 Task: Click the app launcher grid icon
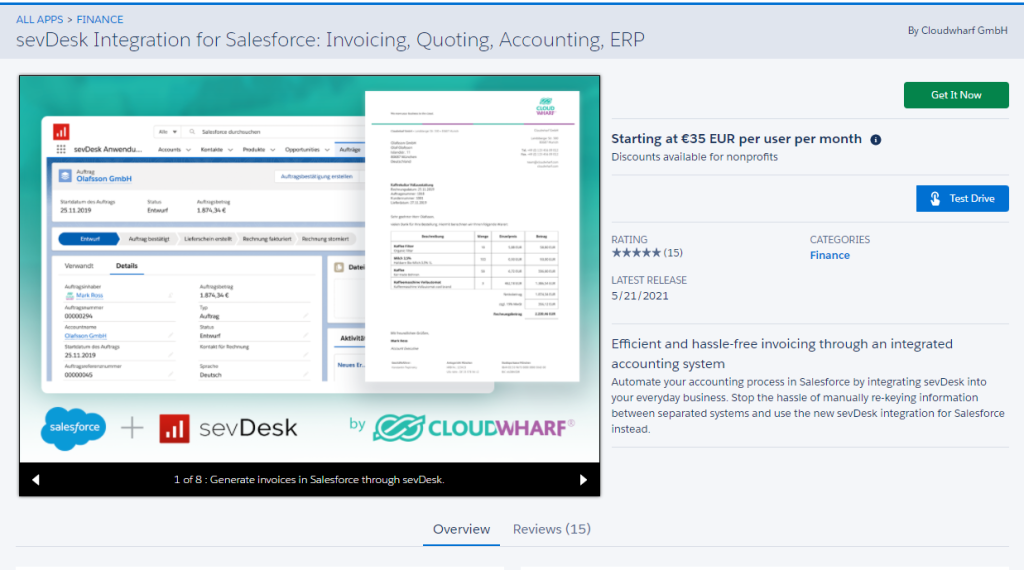pos(61,149)
